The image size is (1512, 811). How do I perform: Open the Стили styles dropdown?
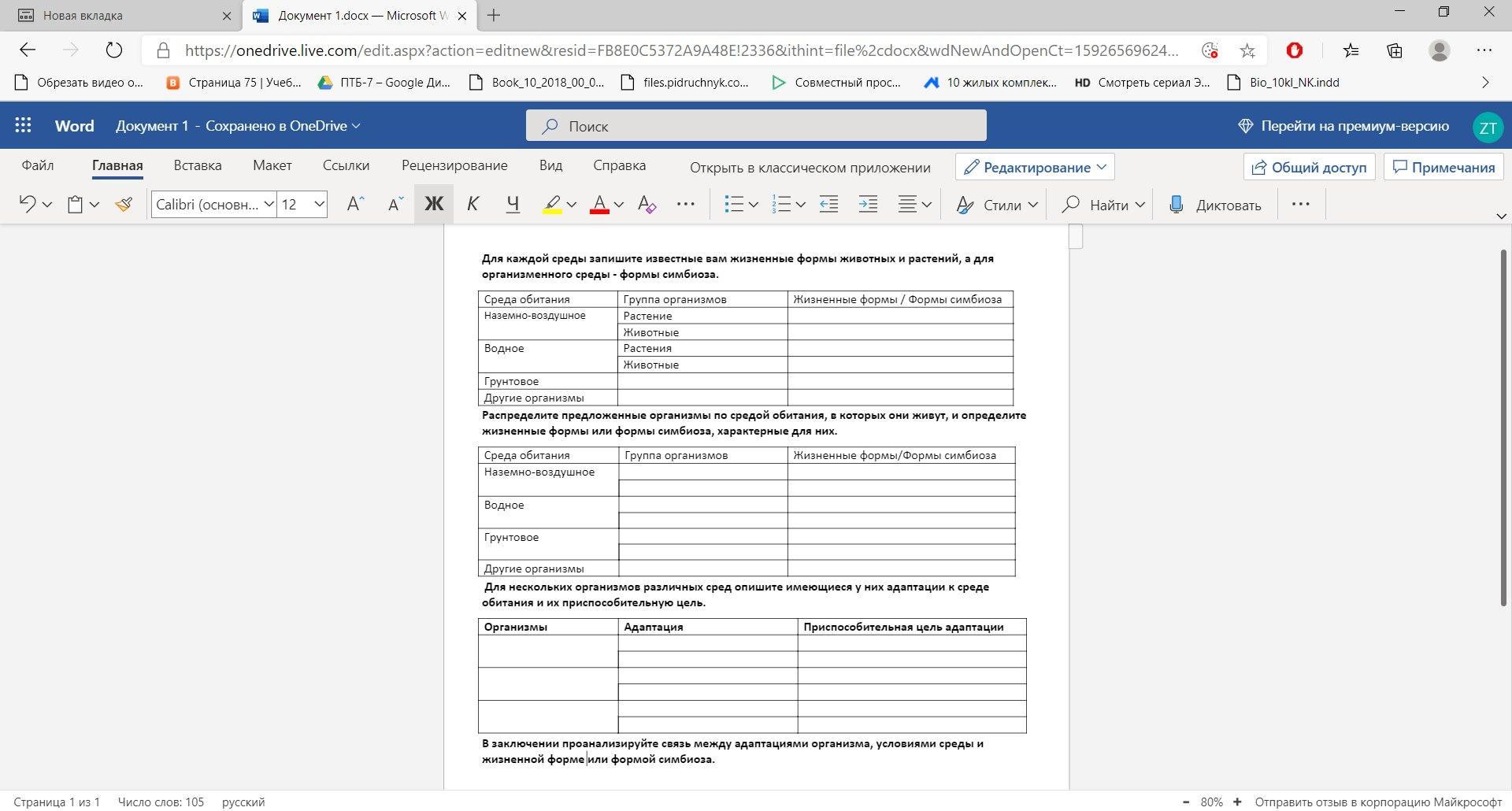click(x=997, y=205)
